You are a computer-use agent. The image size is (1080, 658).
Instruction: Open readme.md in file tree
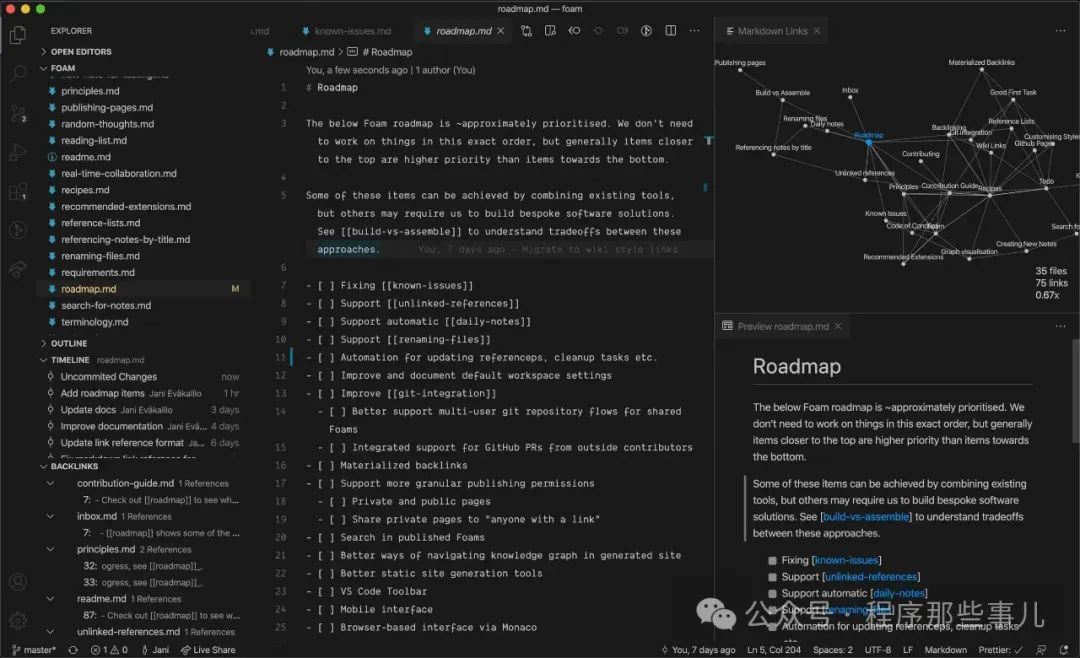point(85,157)
